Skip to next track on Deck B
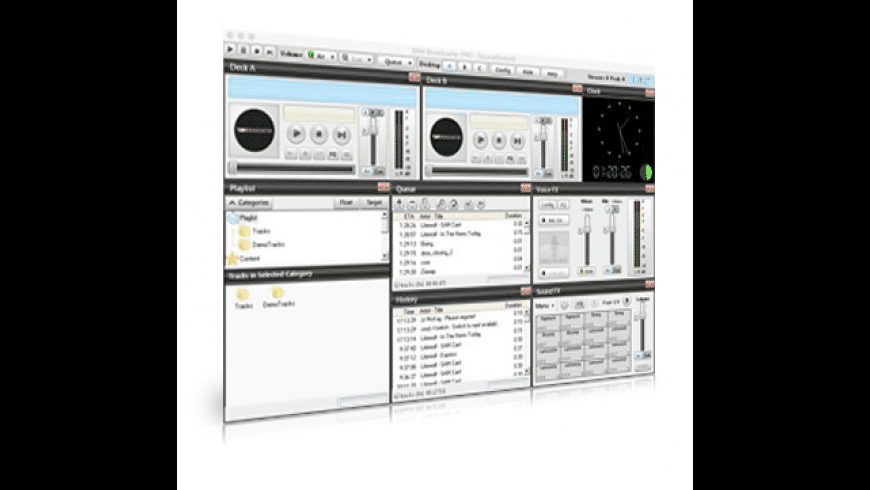 (517, 141)
